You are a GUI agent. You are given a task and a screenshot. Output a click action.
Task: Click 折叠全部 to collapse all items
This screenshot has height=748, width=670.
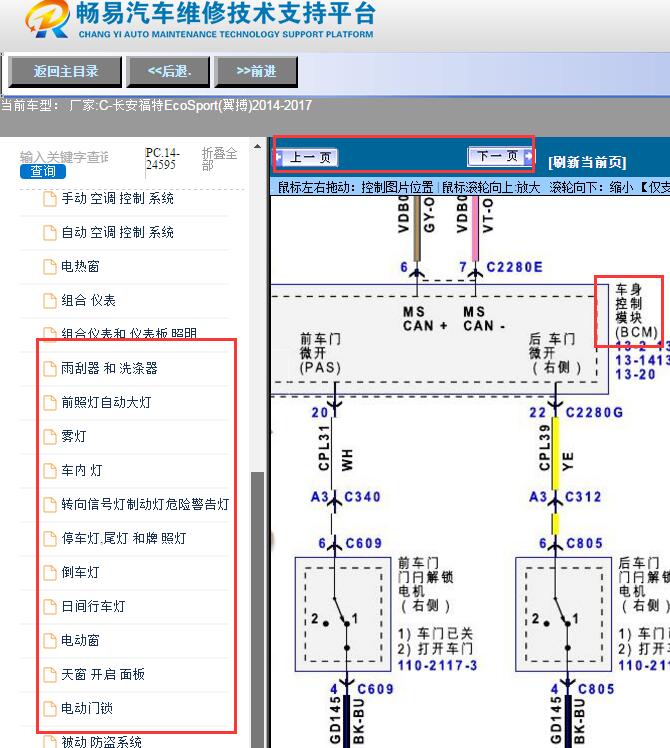(219, 159)
